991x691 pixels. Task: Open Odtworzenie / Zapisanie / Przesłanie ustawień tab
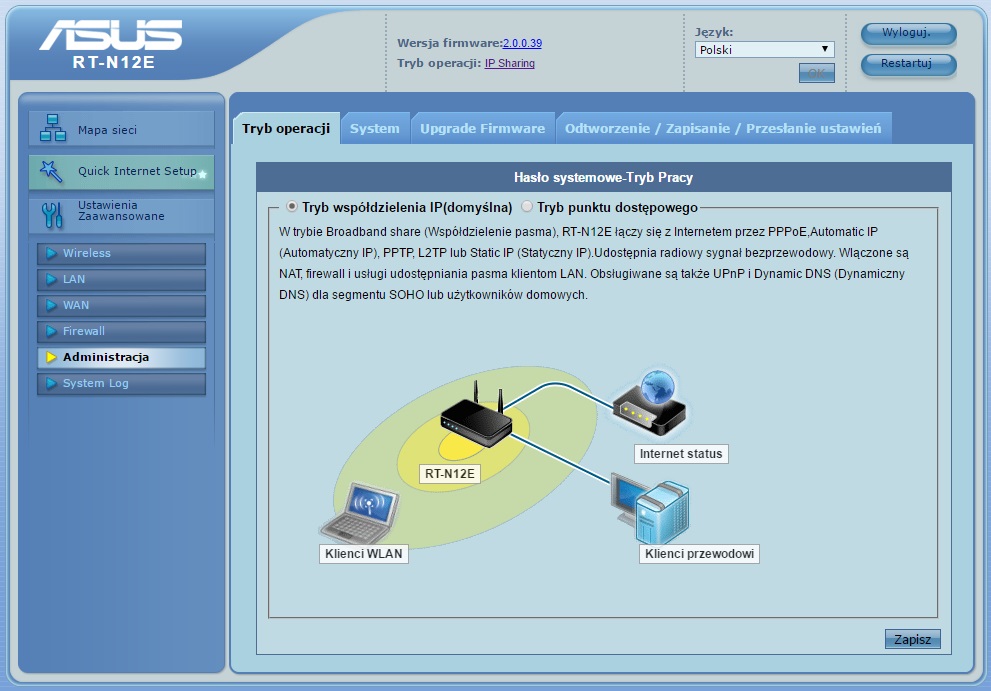click(723, 128)
